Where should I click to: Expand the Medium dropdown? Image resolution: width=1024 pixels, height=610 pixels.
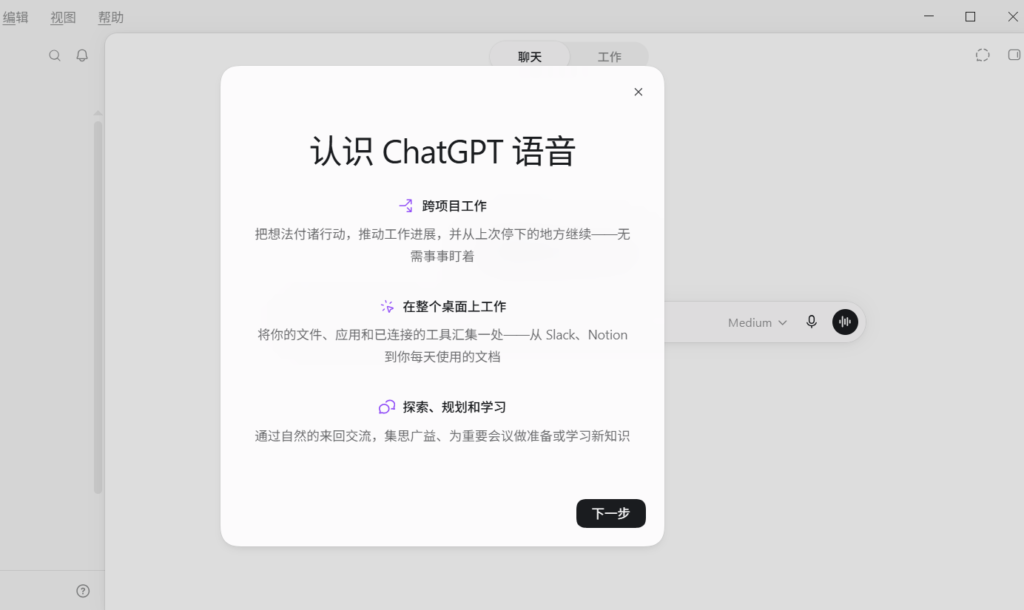tap(758, 323)
